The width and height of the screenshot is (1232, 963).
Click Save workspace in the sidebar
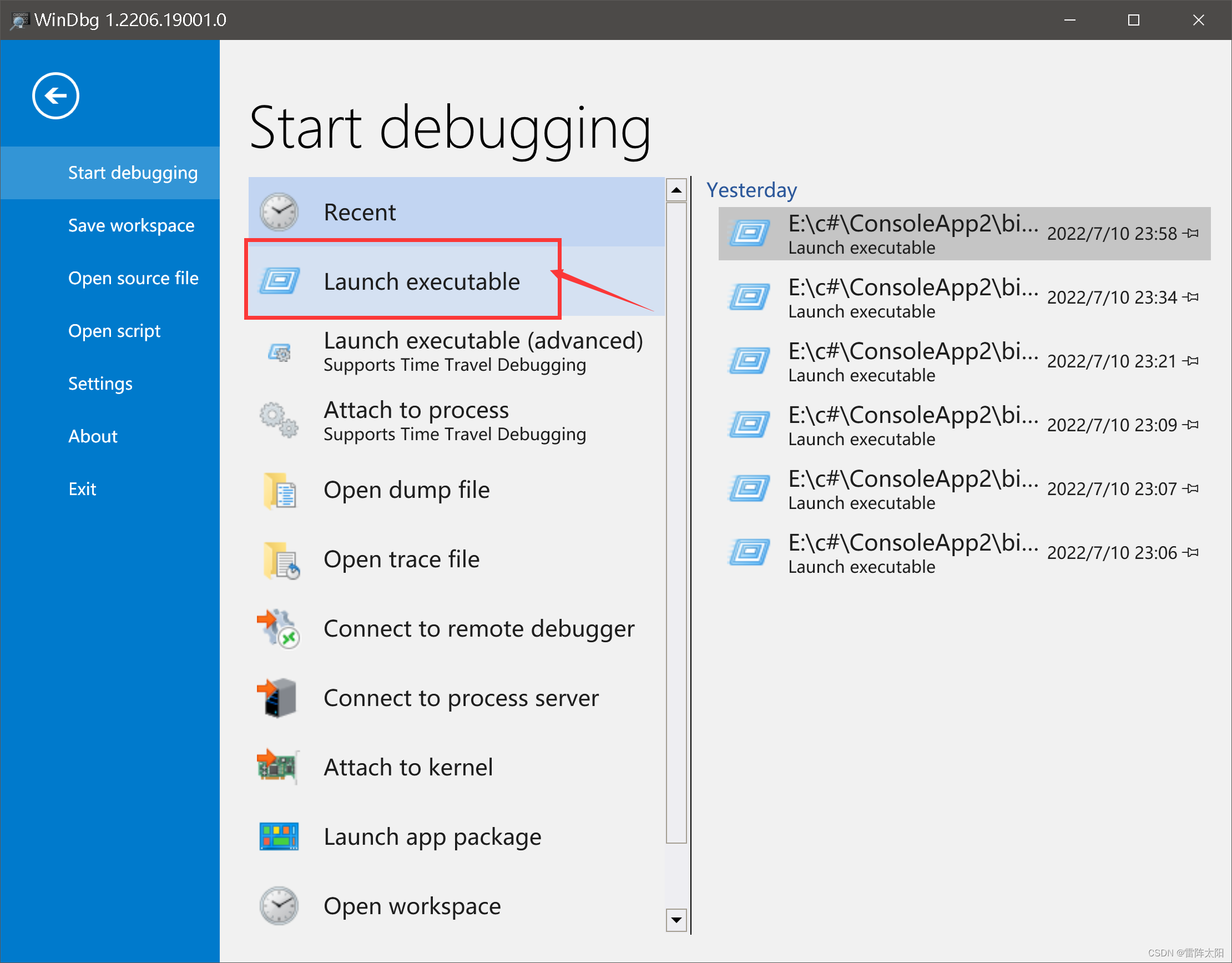[132, 225]
